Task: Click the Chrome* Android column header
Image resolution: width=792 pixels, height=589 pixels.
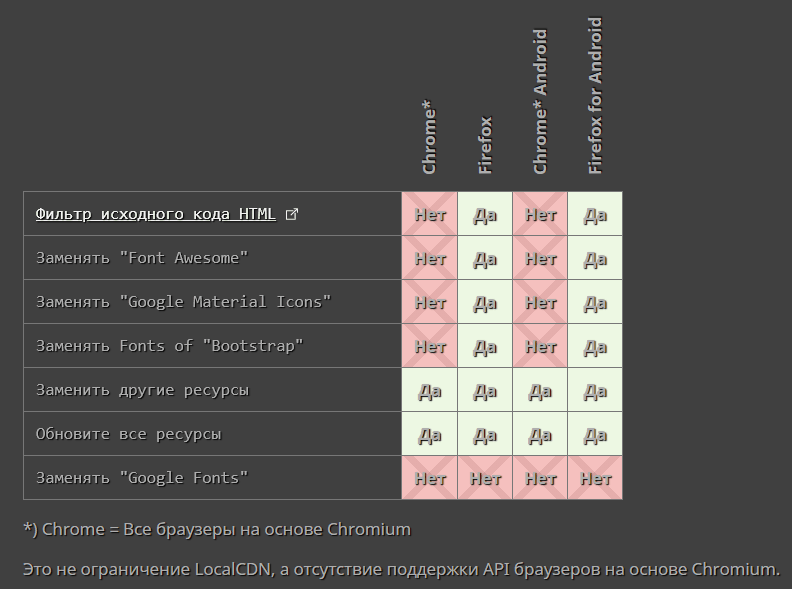Action: [540, 102]
